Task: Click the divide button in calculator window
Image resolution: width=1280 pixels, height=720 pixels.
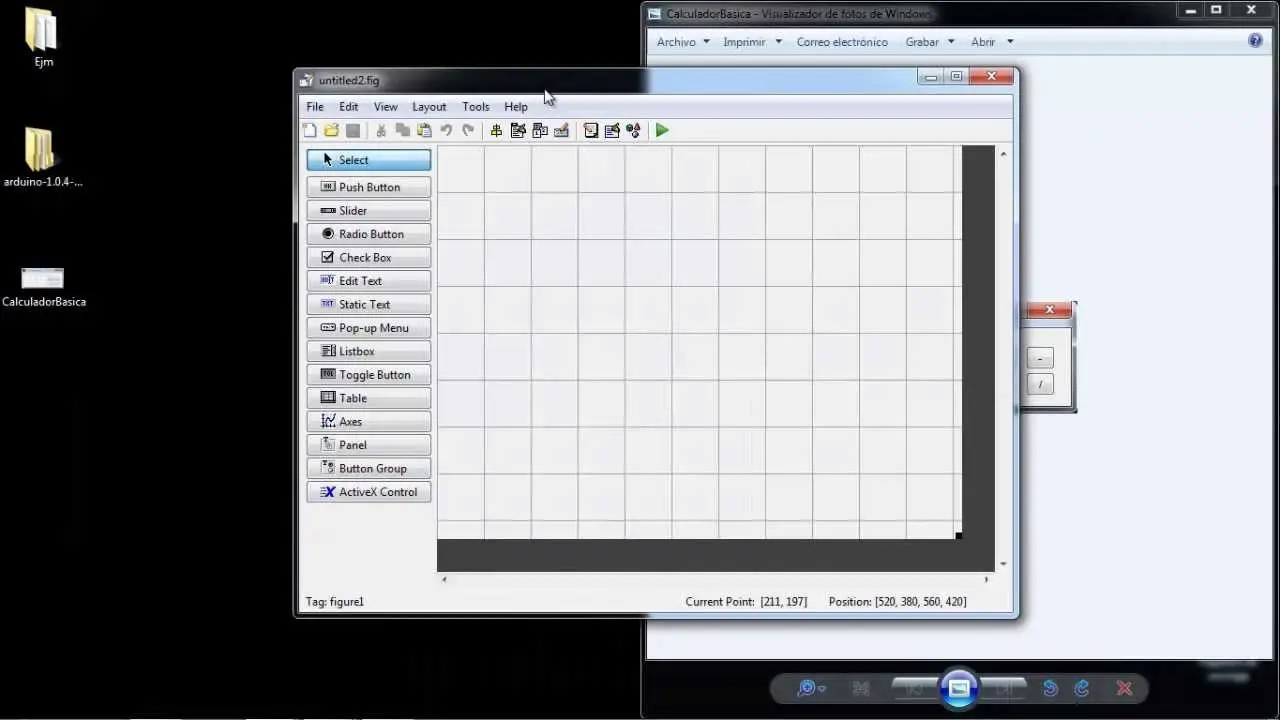Action: point(1040,384)
